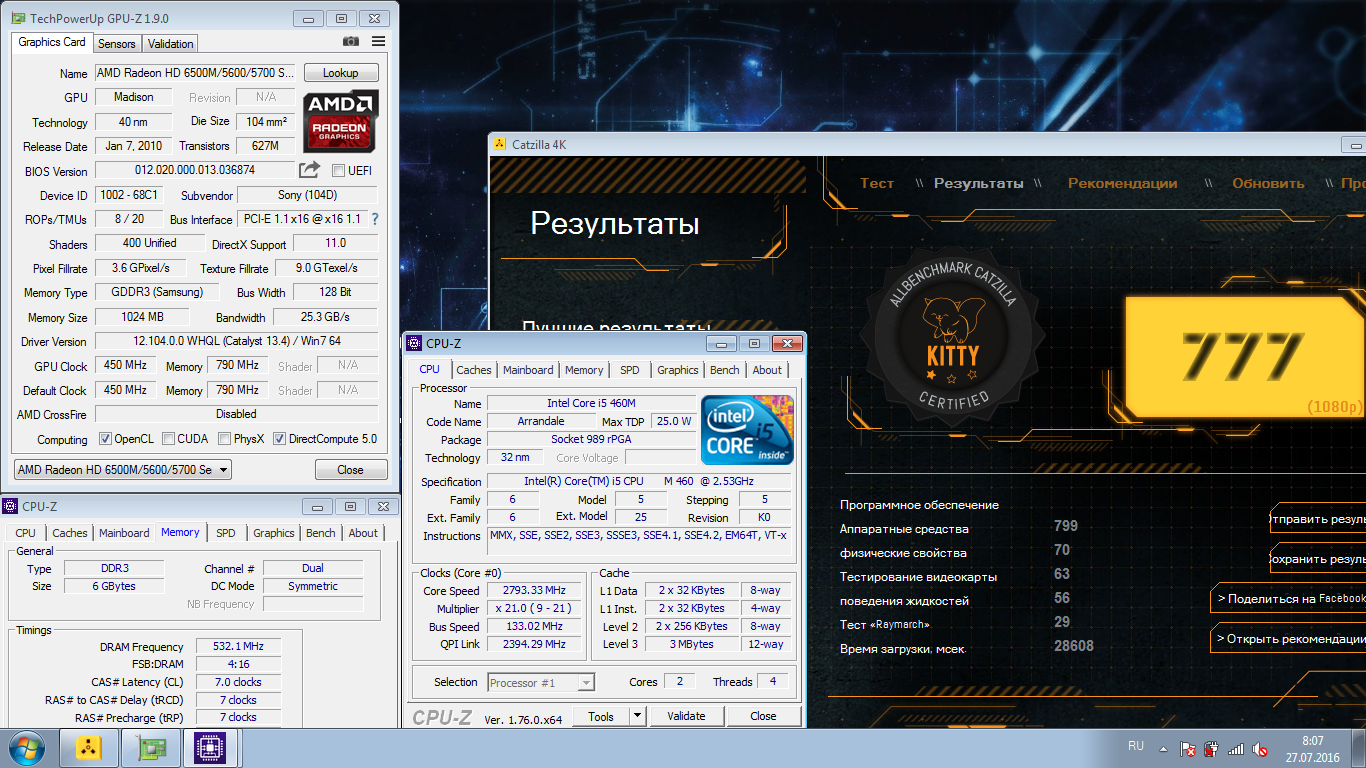The image size is (1366, 768).
Task: Toggle the DirectCompute 5.0 checkbox
Action: click(280, 439)
